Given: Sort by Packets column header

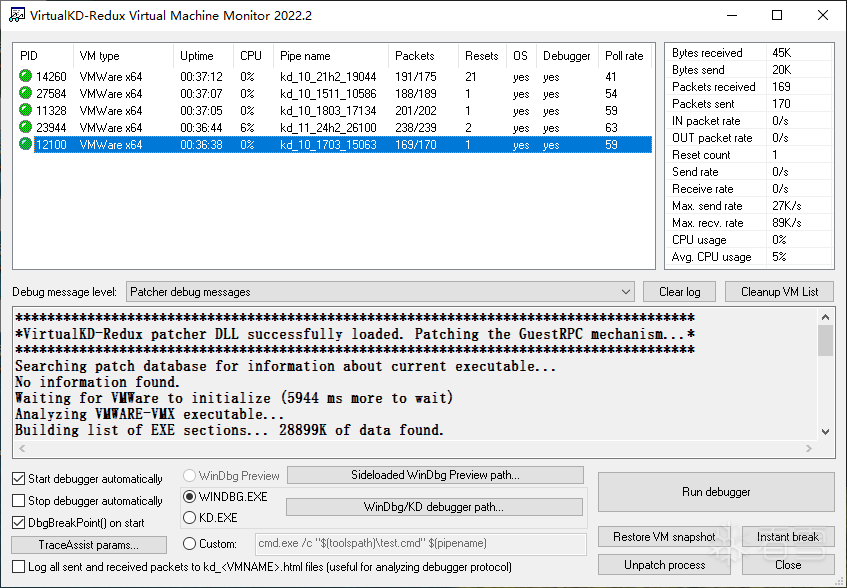Looking at the screenshot, I should (x=424, y=56).
